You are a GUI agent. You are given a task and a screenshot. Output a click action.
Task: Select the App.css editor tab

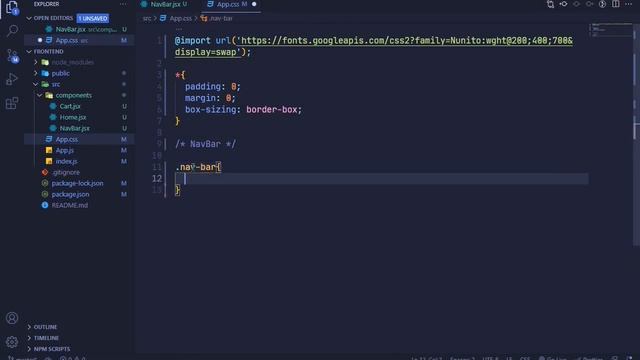(x=232, y=4)
